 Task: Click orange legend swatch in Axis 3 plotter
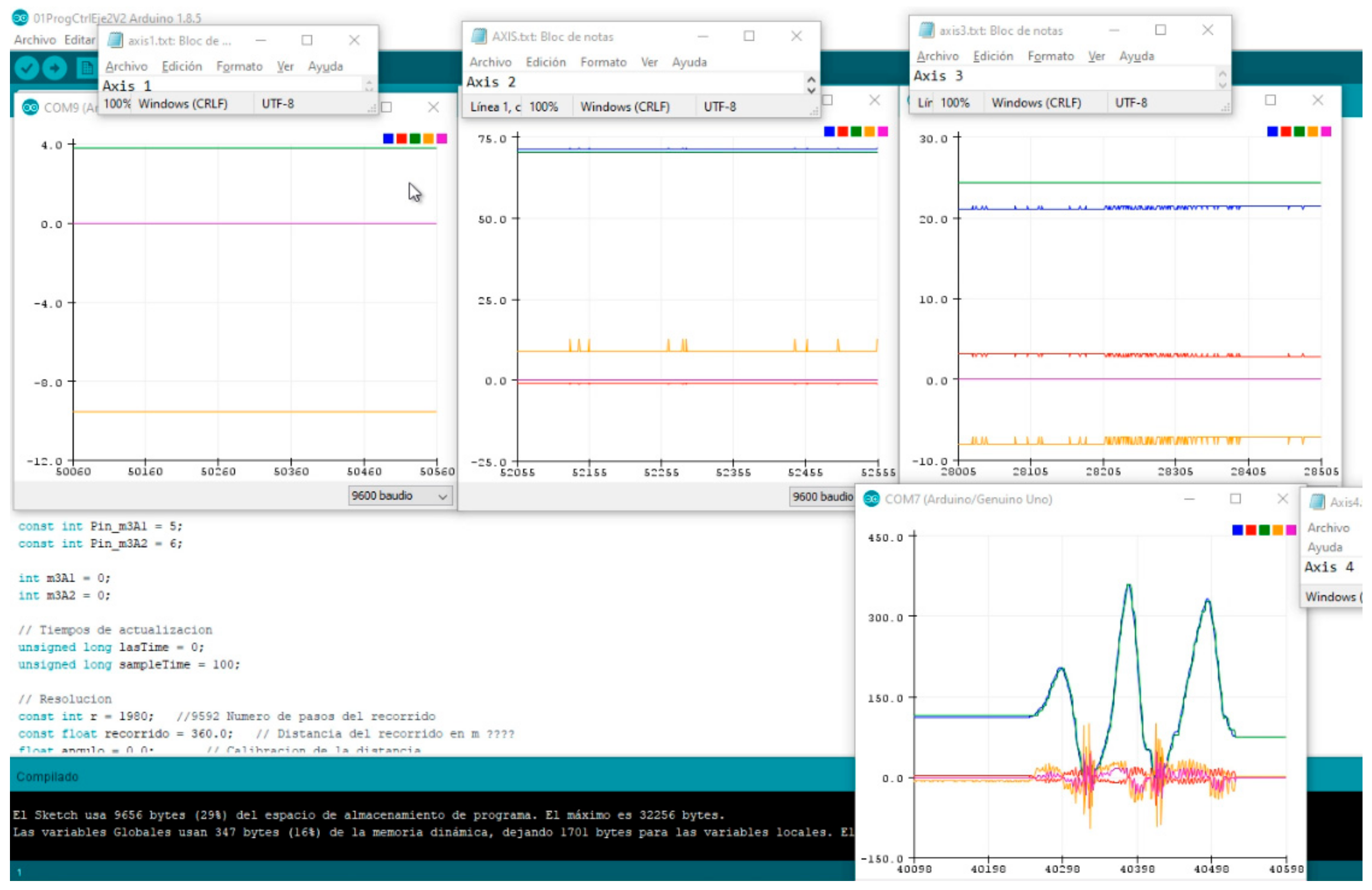click(1313, 131)
